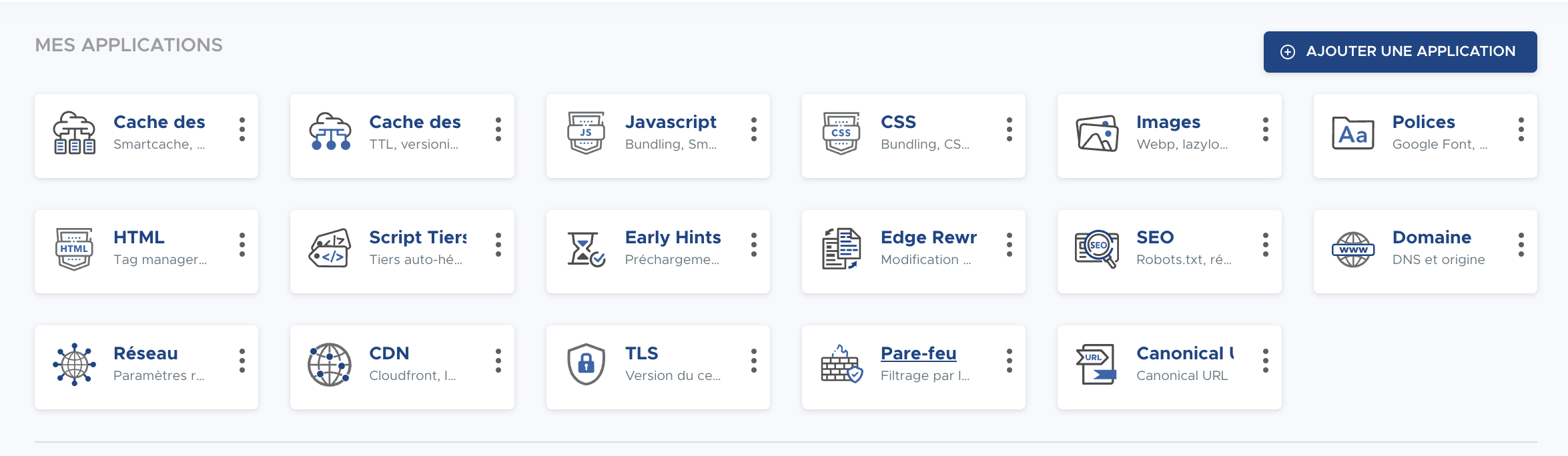This screenshot has height=456, width=1568.
Task: Open the CDN card three-dot menu
Action: pos(498,361)
